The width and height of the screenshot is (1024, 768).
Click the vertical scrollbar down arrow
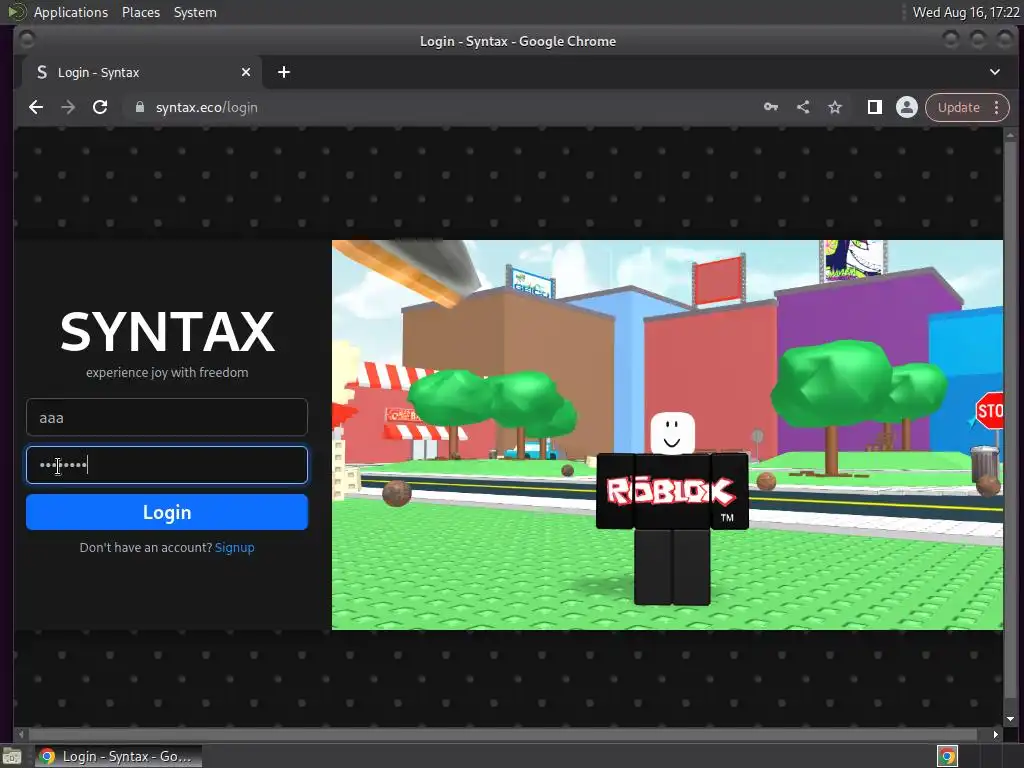coord(1010,719)
